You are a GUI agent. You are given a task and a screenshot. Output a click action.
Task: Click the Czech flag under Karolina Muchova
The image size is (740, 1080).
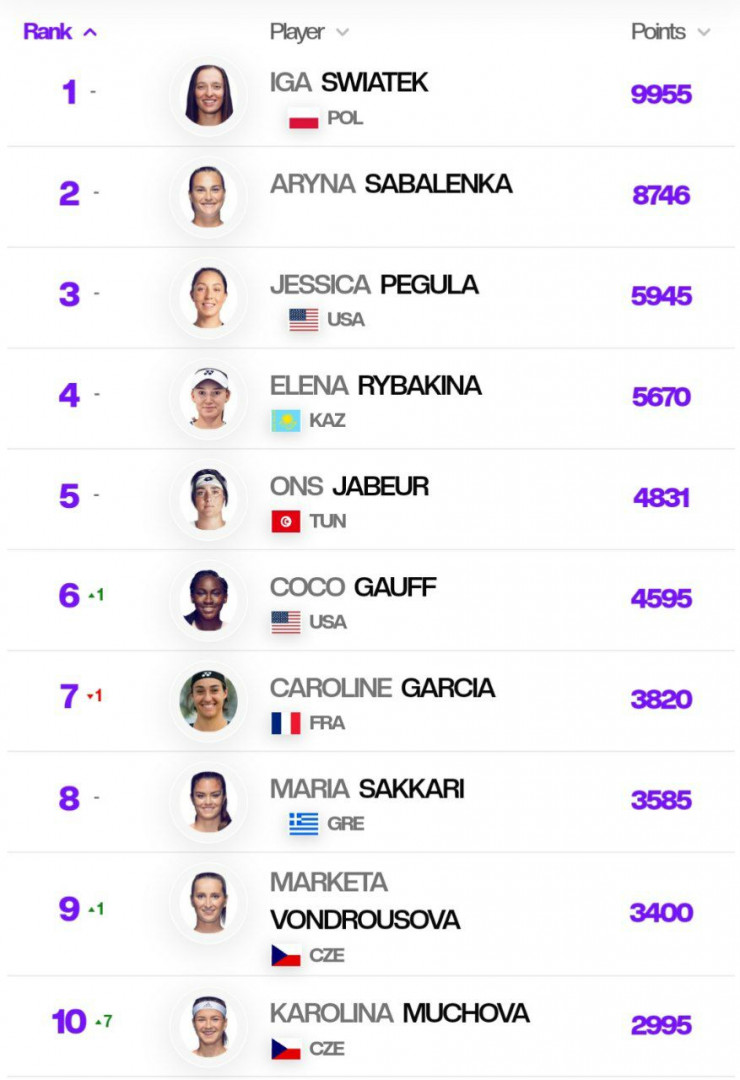tap(285, 1049)
